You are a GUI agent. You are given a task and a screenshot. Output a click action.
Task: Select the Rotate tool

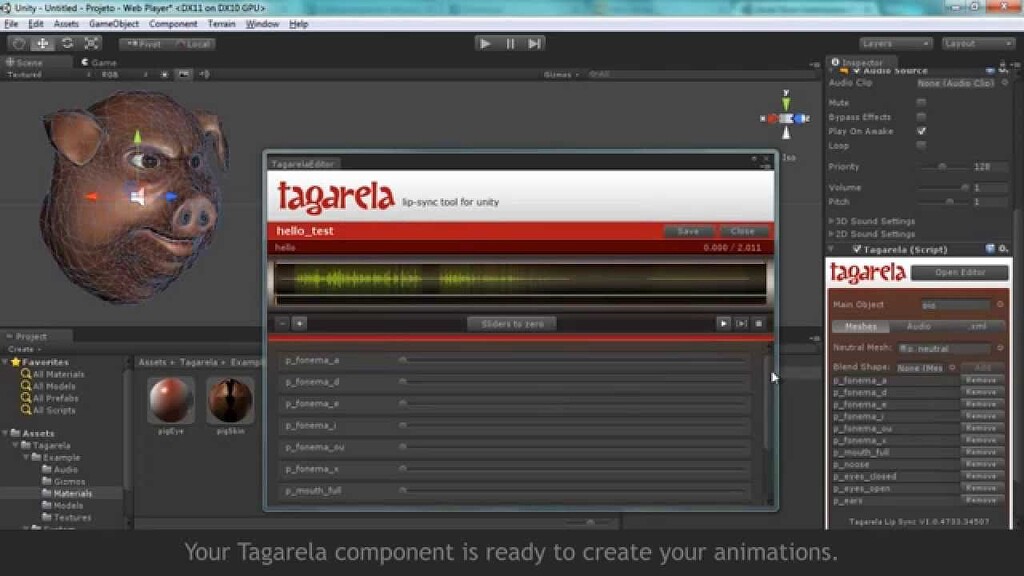pyautogui.click(x=66, y=43)
